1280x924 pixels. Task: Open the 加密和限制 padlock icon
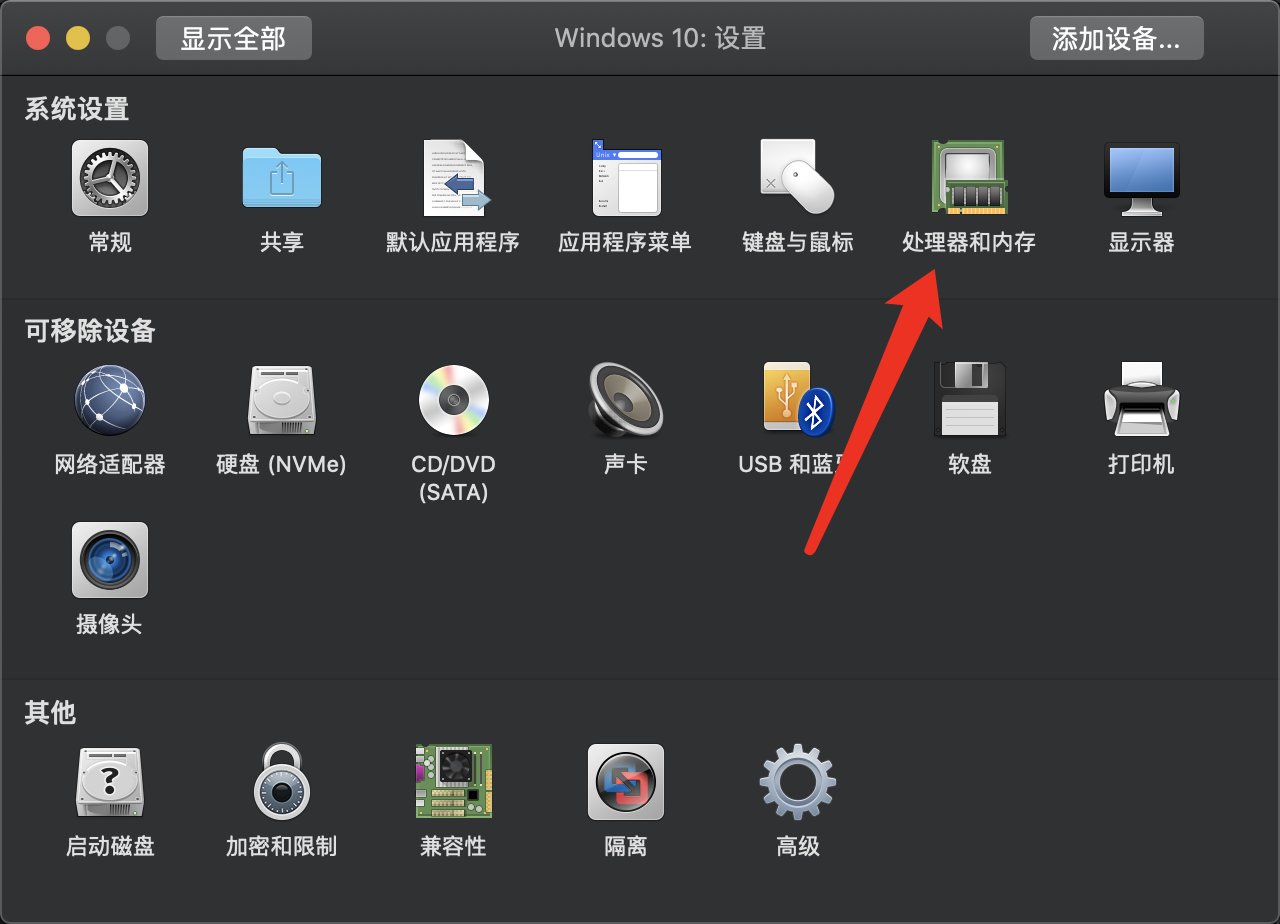tap(282, 782)
